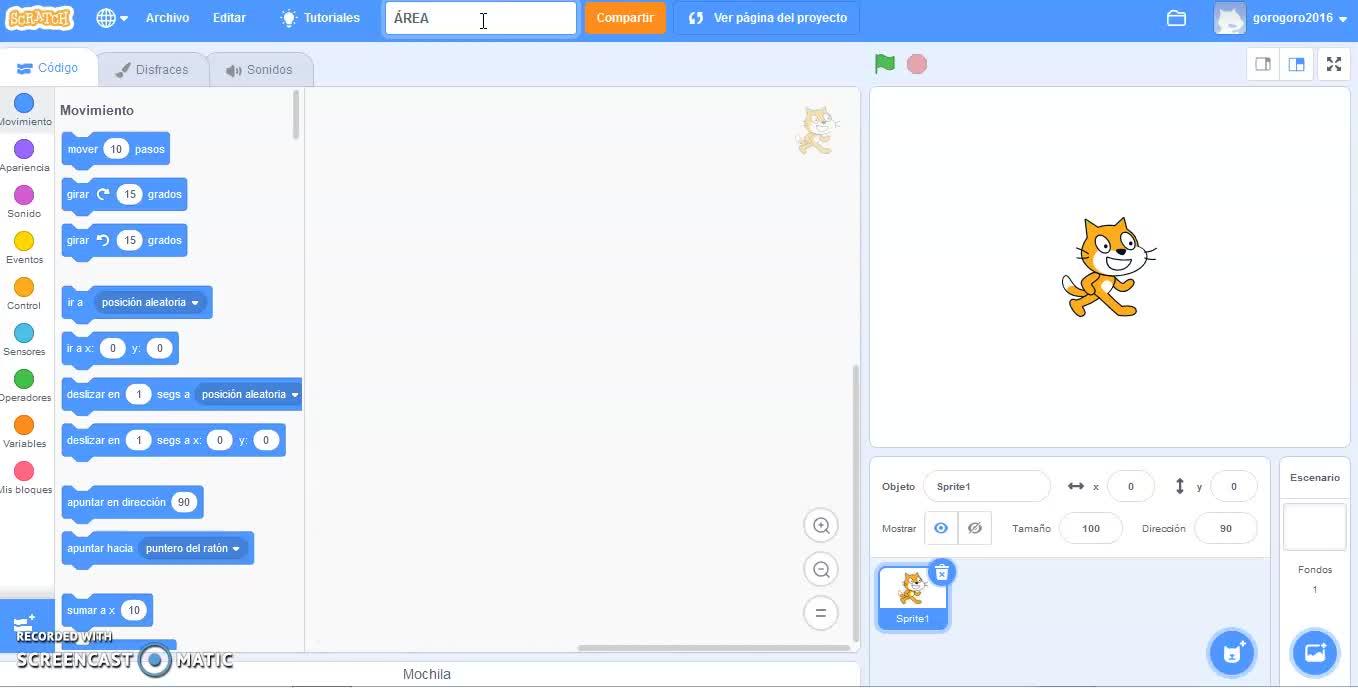Click the choose a backdrop button
The width and height of the screenshot is (1358, 688).
coord(1314,653)
